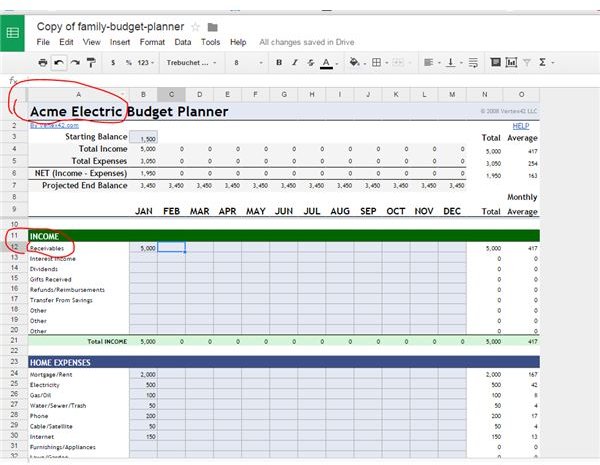Select the INCOME section header

pos(284,236)
